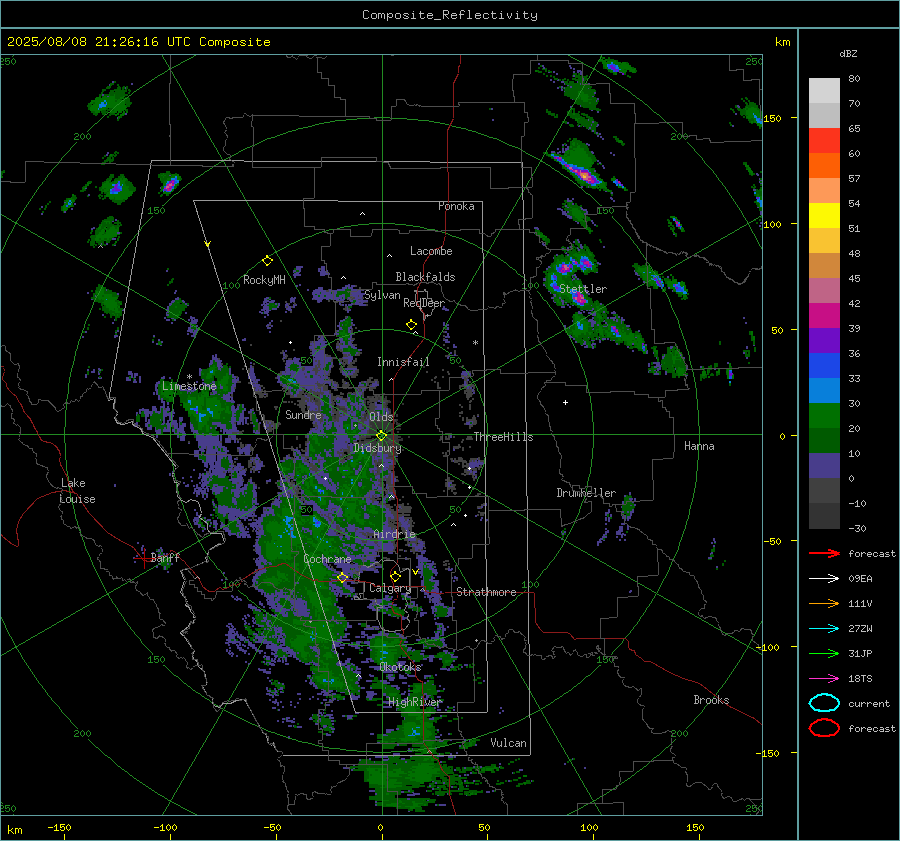The width and height of the screenshot is (900, 841).
Task: Click the HighRiver town label
Action: point(414,702)
